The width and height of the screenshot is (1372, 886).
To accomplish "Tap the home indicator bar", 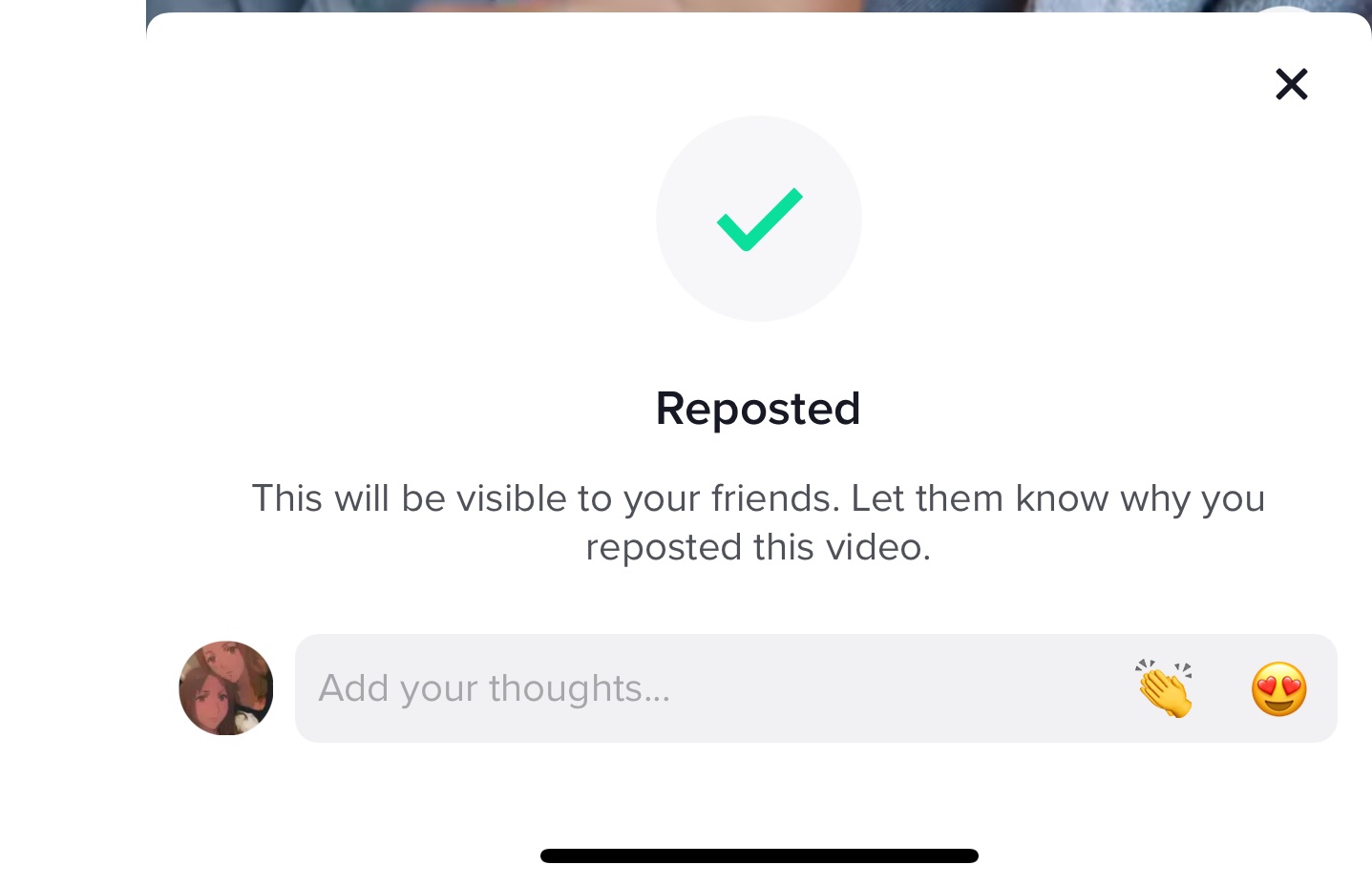I will [759, 855].
